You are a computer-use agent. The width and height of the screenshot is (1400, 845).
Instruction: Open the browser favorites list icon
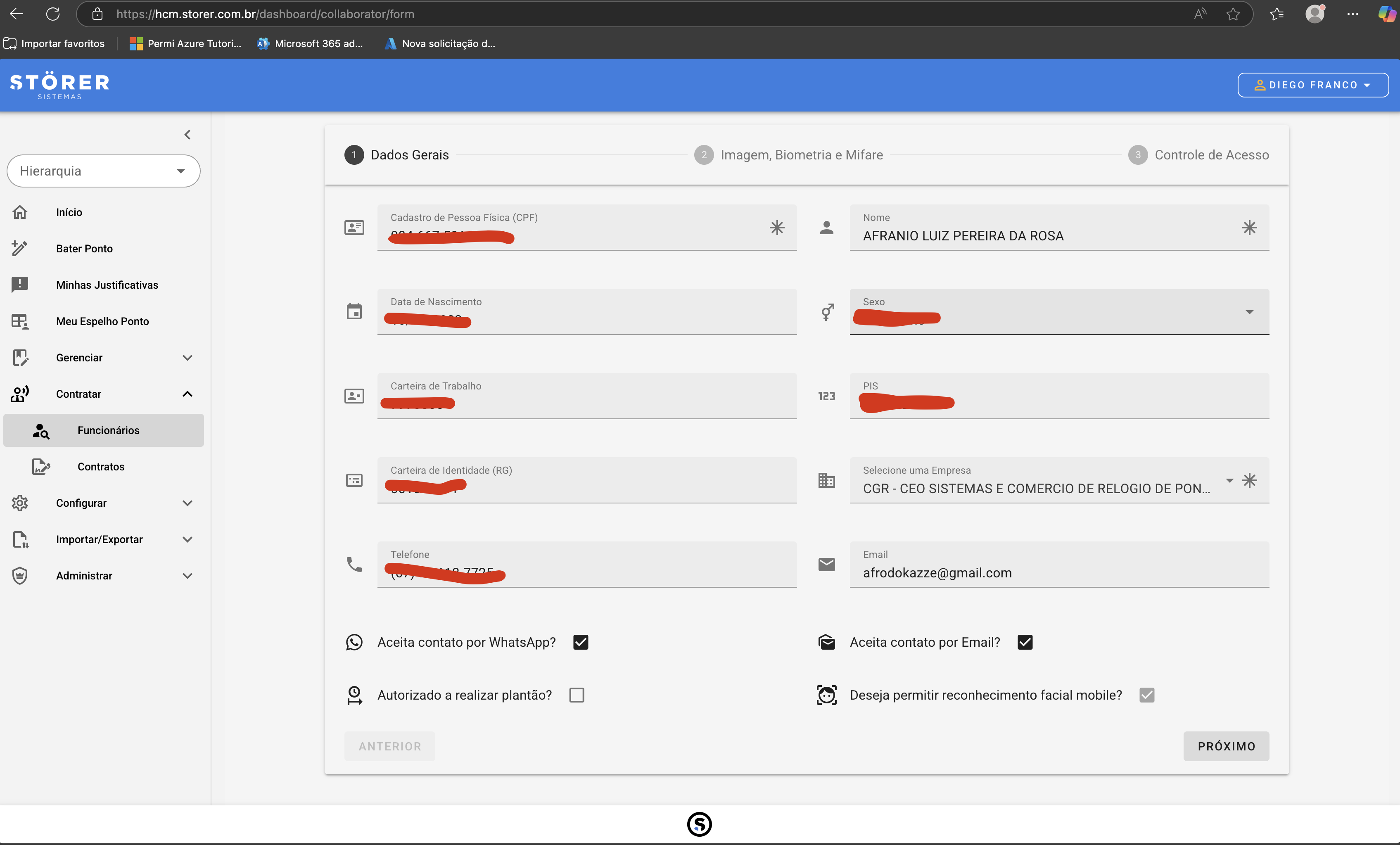coord(1277,14)
